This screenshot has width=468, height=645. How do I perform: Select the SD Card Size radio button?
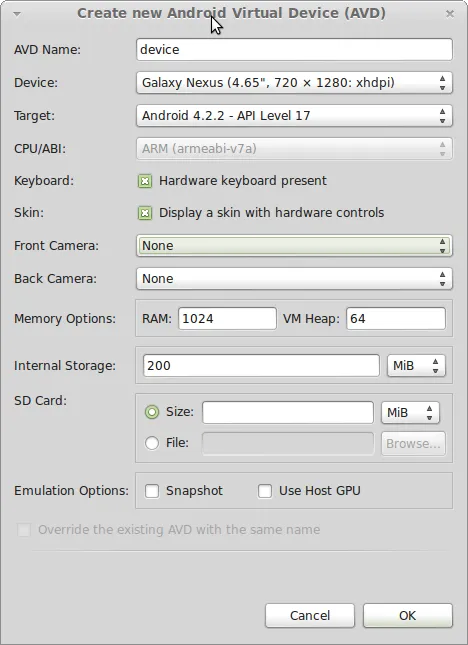click(x=152, y=412)
